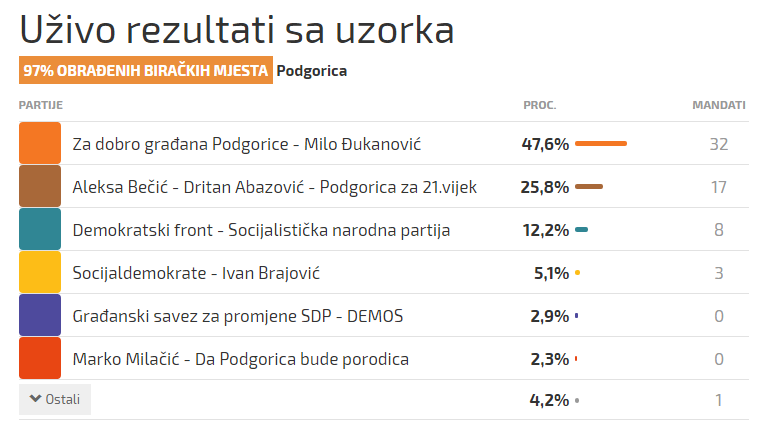Click the PROC. column header

point(539,105)
